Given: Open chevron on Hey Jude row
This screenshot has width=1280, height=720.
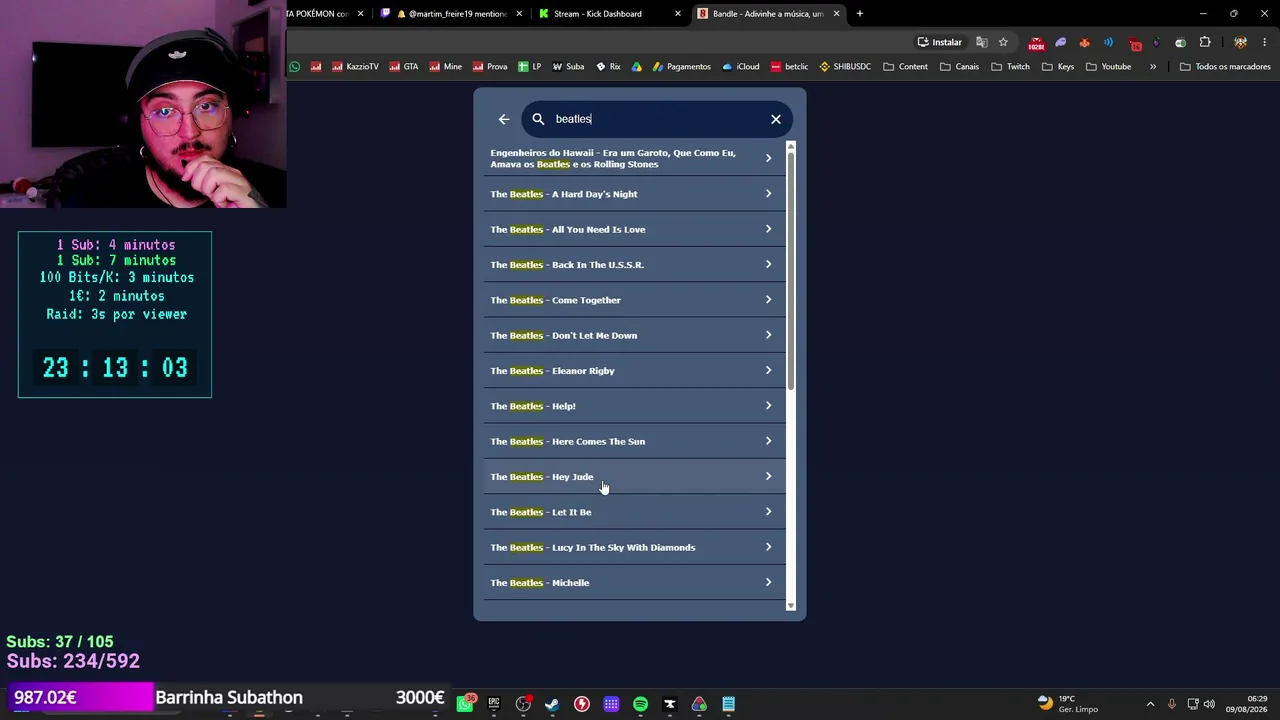Looking at the screenshot, I should point(768,477).
